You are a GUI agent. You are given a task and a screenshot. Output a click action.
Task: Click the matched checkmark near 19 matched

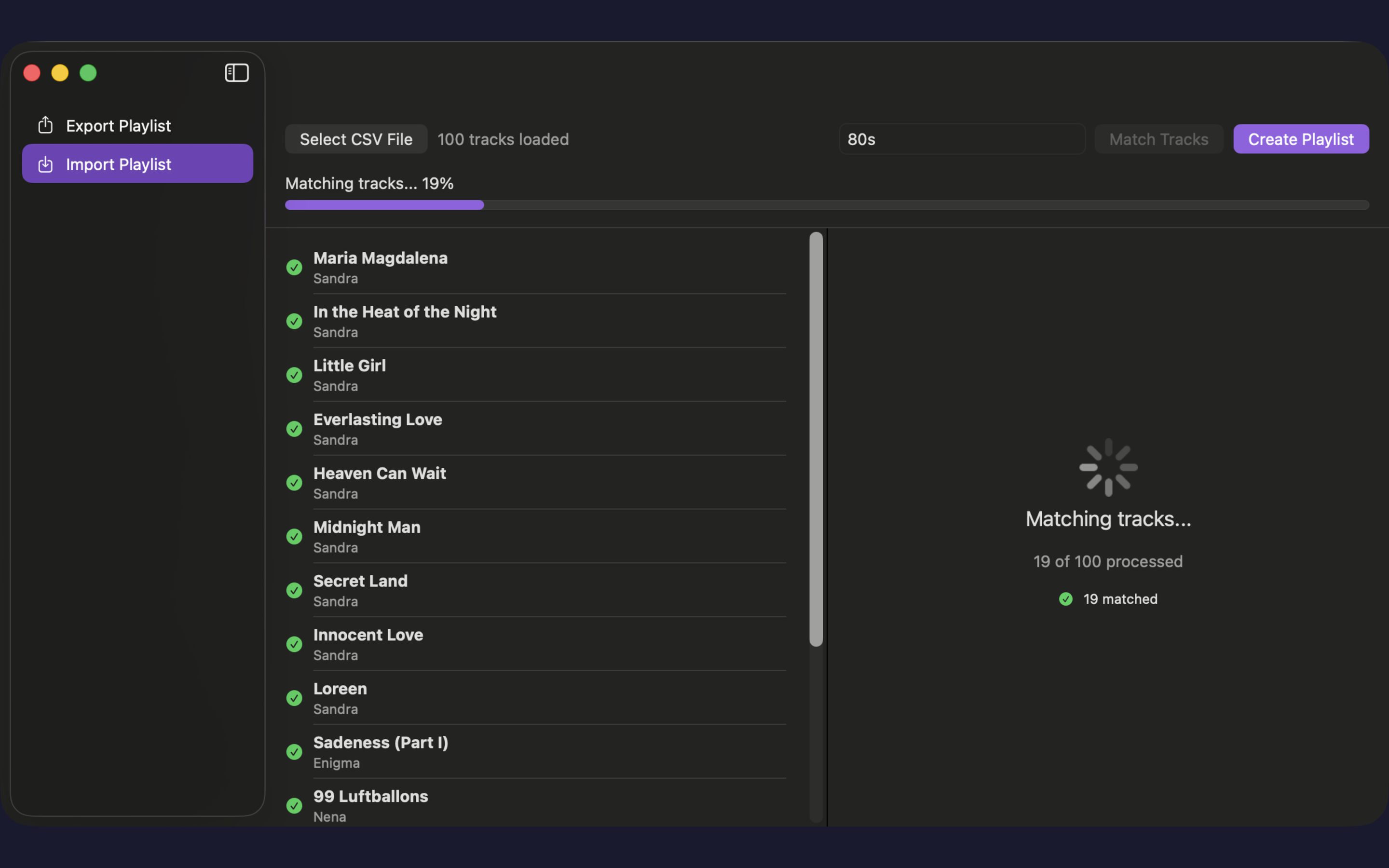(x=1066, y=599)
